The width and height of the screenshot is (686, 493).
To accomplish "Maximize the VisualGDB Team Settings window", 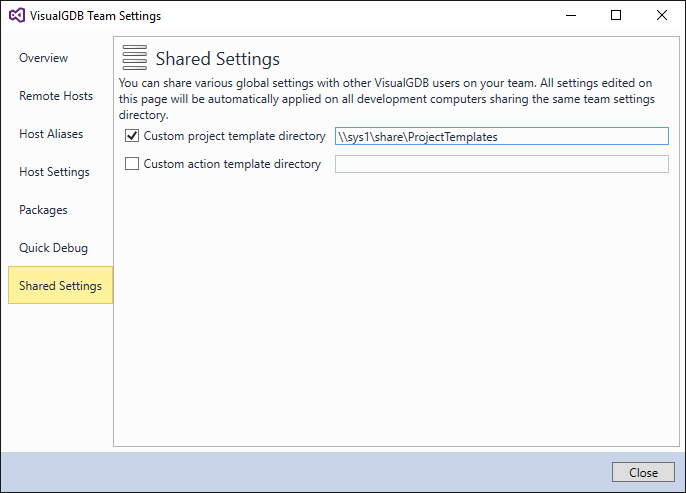I will point(616,15).
